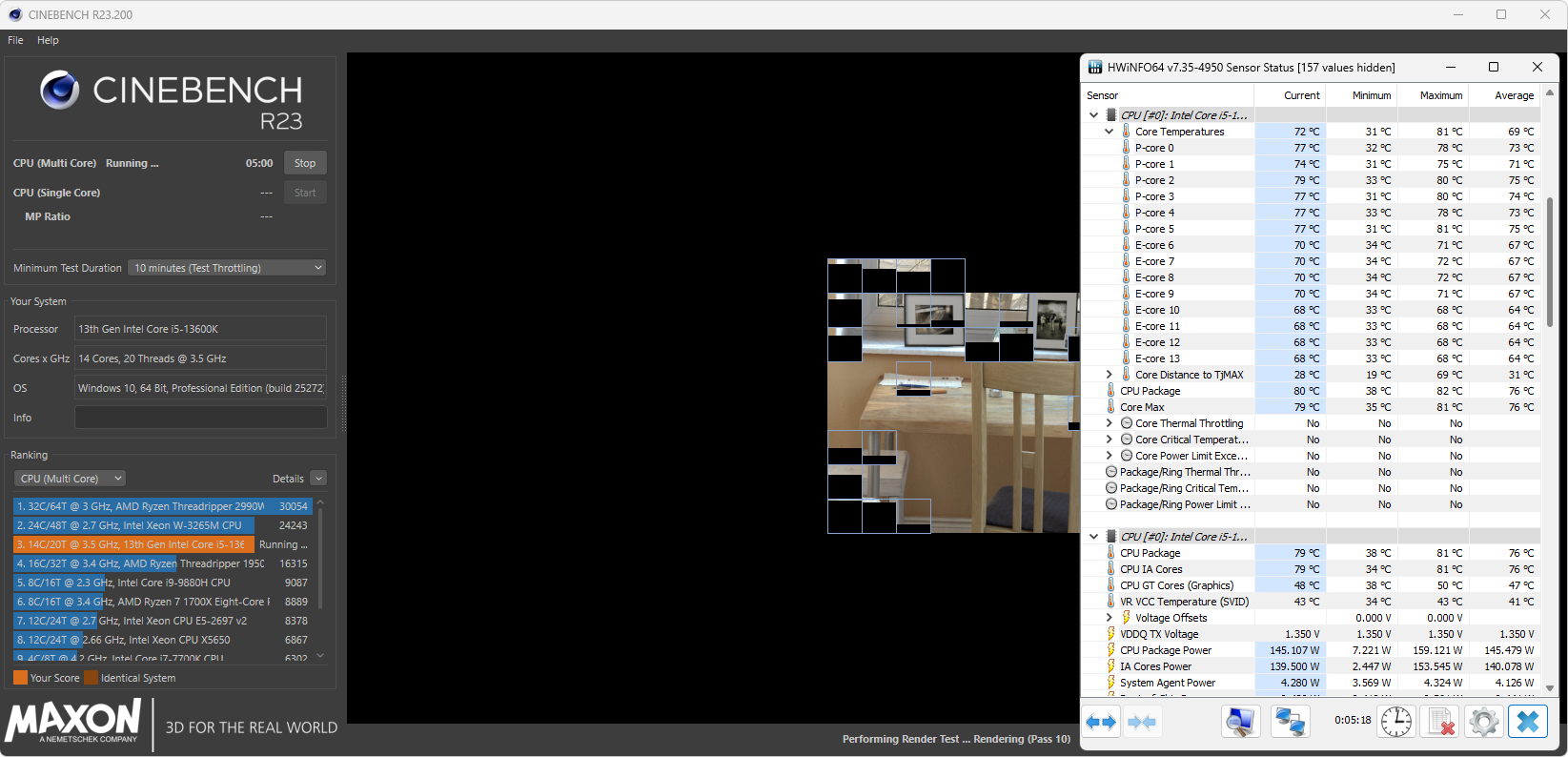Click lightning icon beside IA Cores Power

[x=1110, y=666]
